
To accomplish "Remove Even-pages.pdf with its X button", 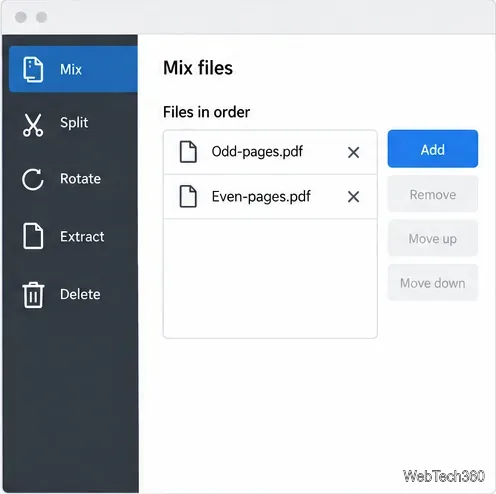I will (x=353, y=197).
